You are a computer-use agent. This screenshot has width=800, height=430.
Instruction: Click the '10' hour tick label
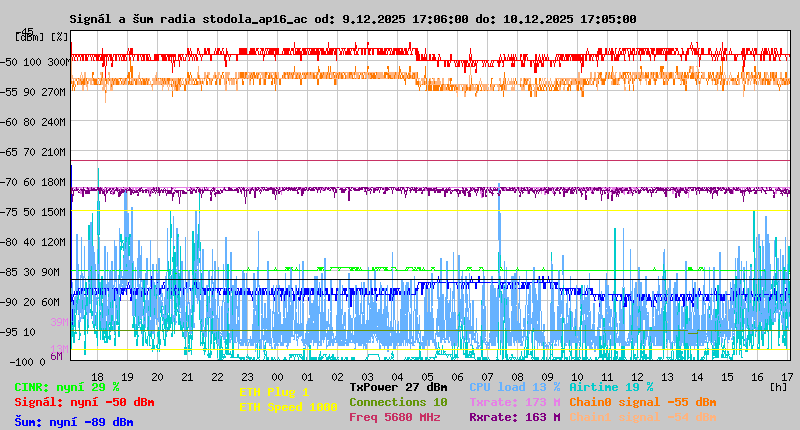[577, 377]
